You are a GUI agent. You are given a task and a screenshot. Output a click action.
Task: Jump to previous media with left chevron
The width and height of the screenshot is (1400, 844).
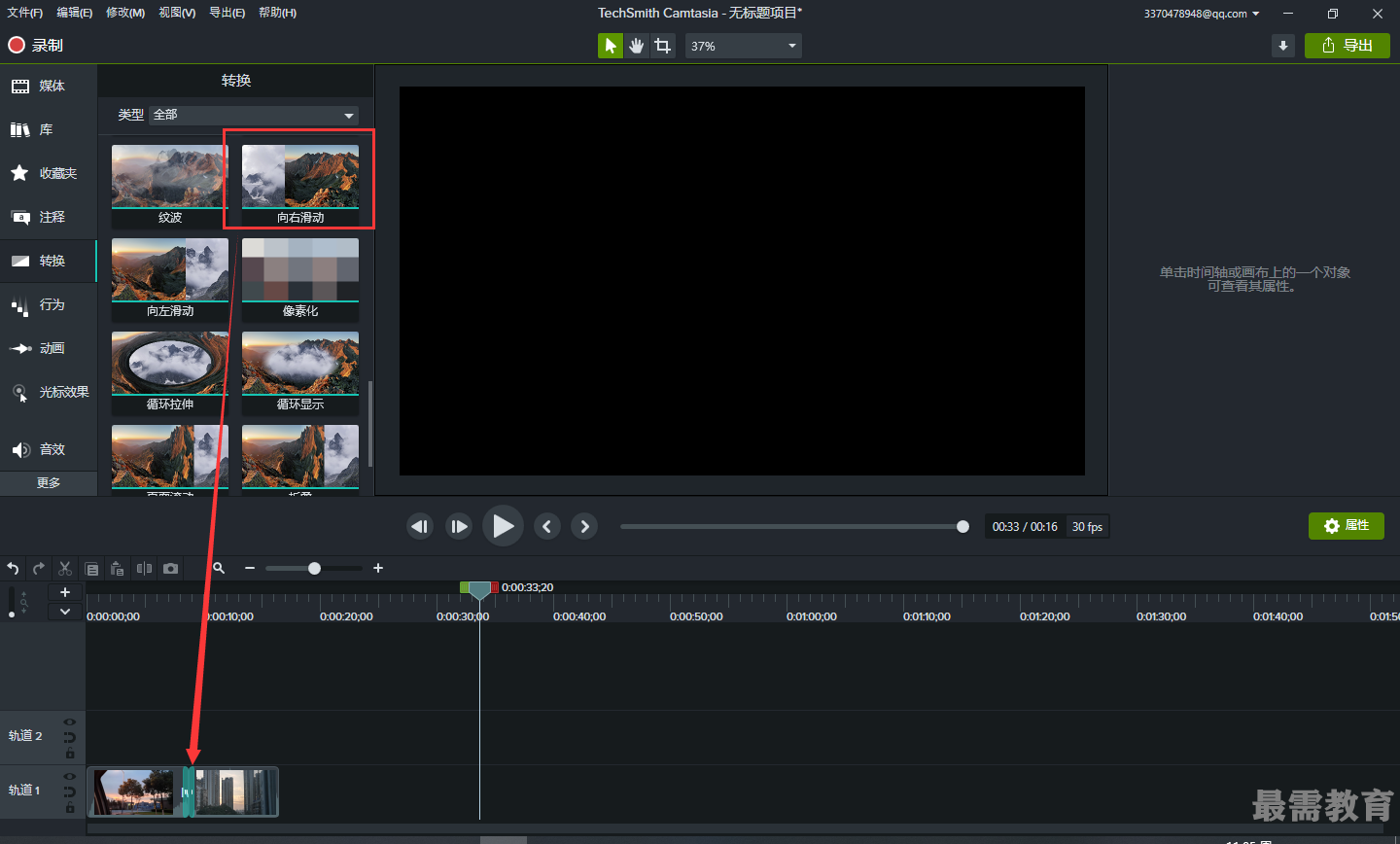click(547, 526)
